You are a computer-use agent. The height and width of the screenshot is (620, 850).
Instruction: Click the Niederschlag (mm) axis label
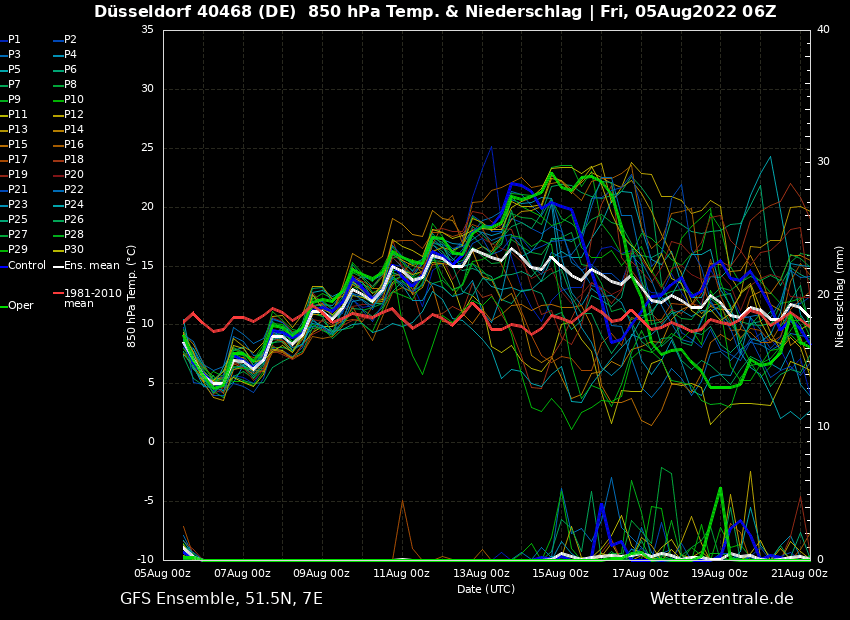click(x=840, y=296)
